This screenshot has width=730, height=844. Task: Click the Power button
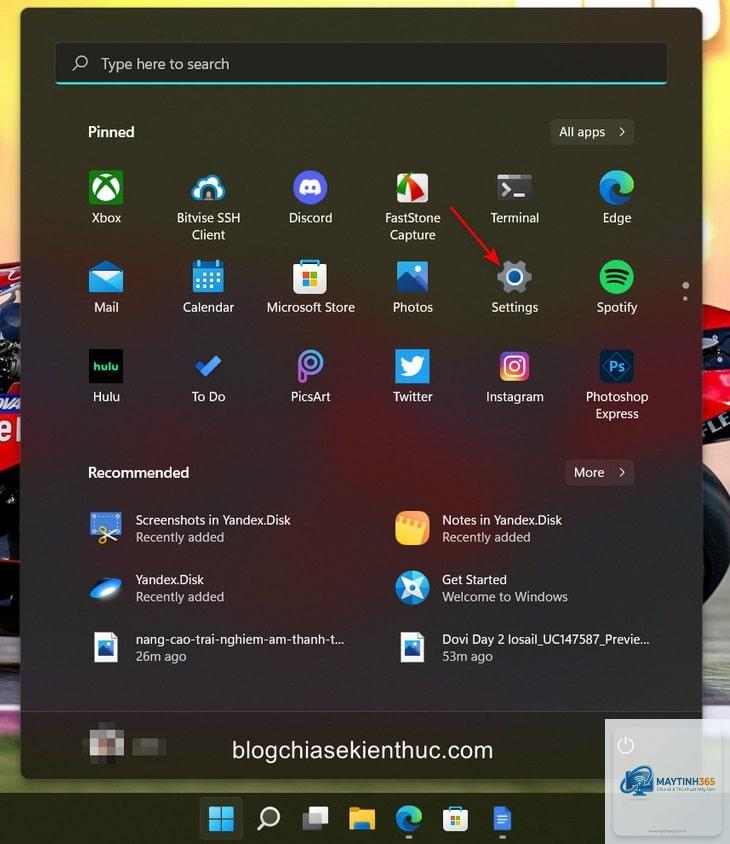click(x=625, y=745)
